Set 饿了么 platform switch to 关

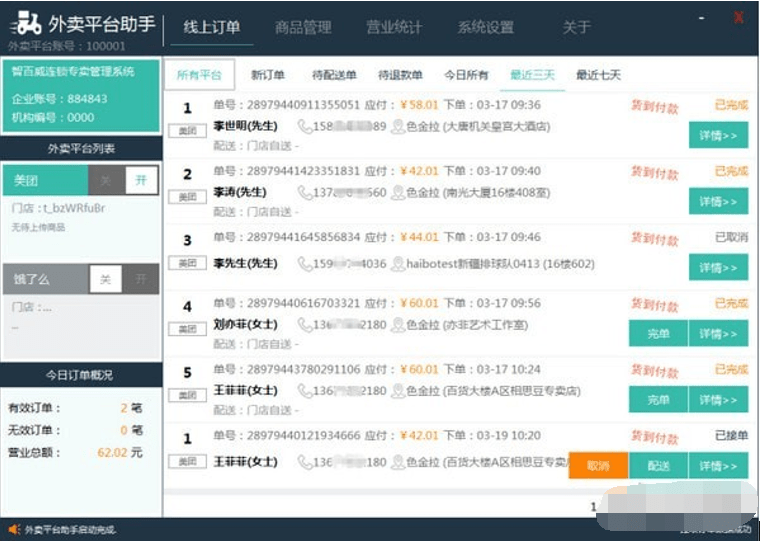point(105,279)
